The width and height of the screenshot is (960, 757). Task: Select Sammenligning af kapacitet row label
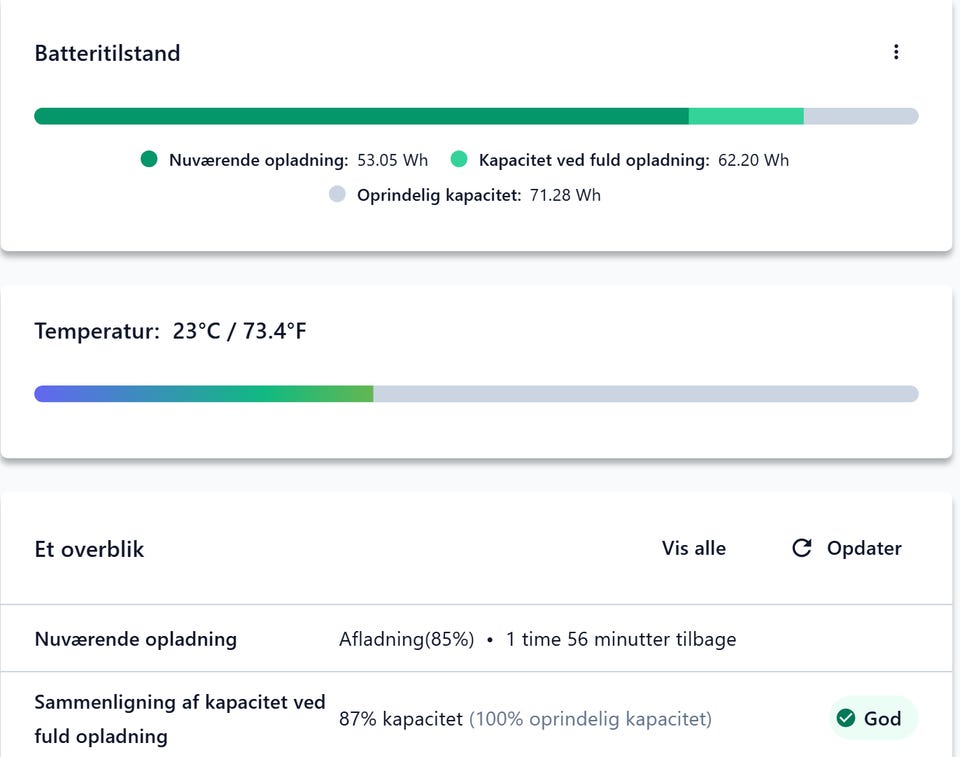(x=179, y=719)
